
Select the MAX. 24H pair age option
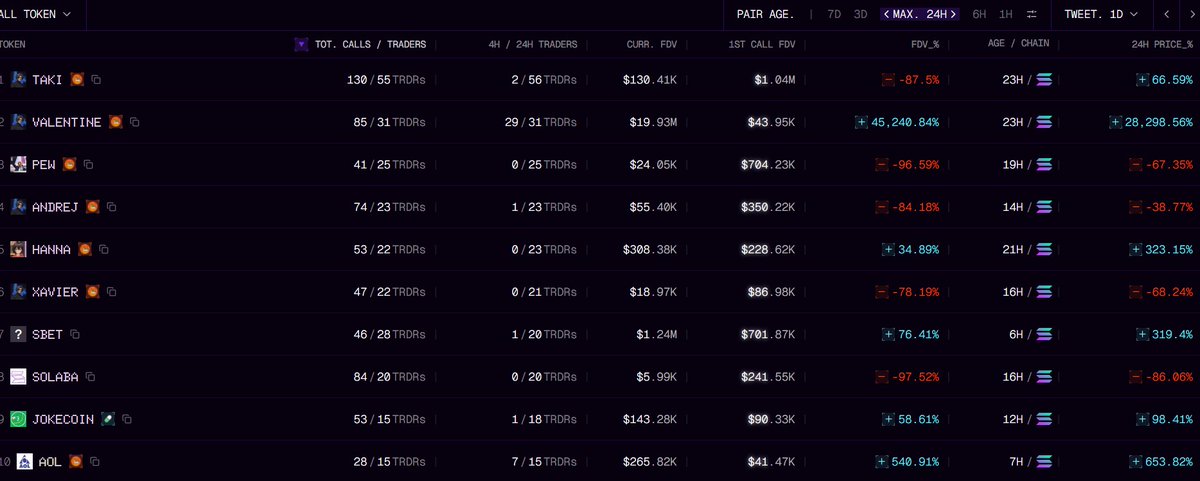tap(920, 14)
